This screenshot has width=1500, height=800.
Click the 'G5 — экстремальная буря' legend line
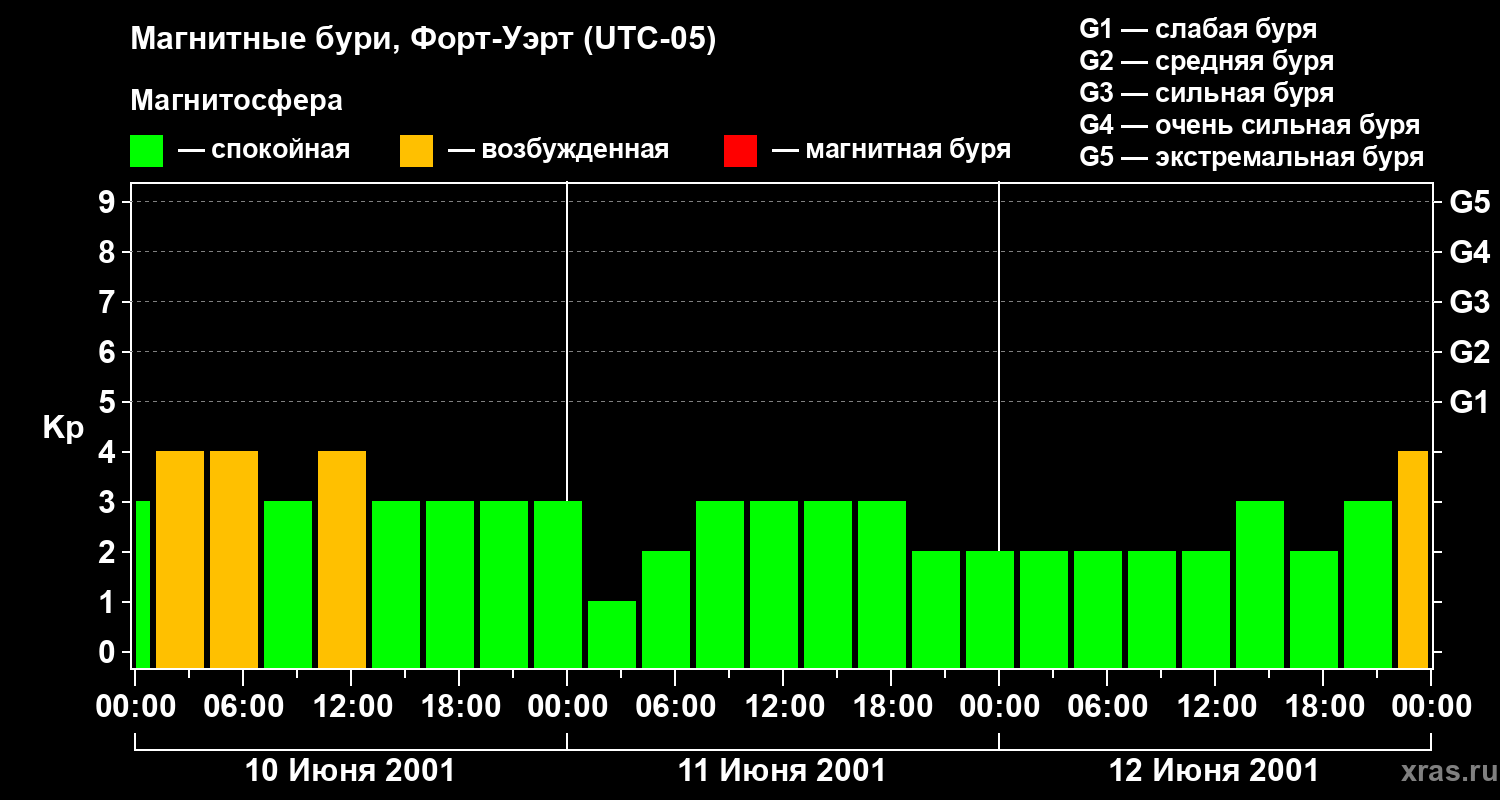click(1252, 157)
